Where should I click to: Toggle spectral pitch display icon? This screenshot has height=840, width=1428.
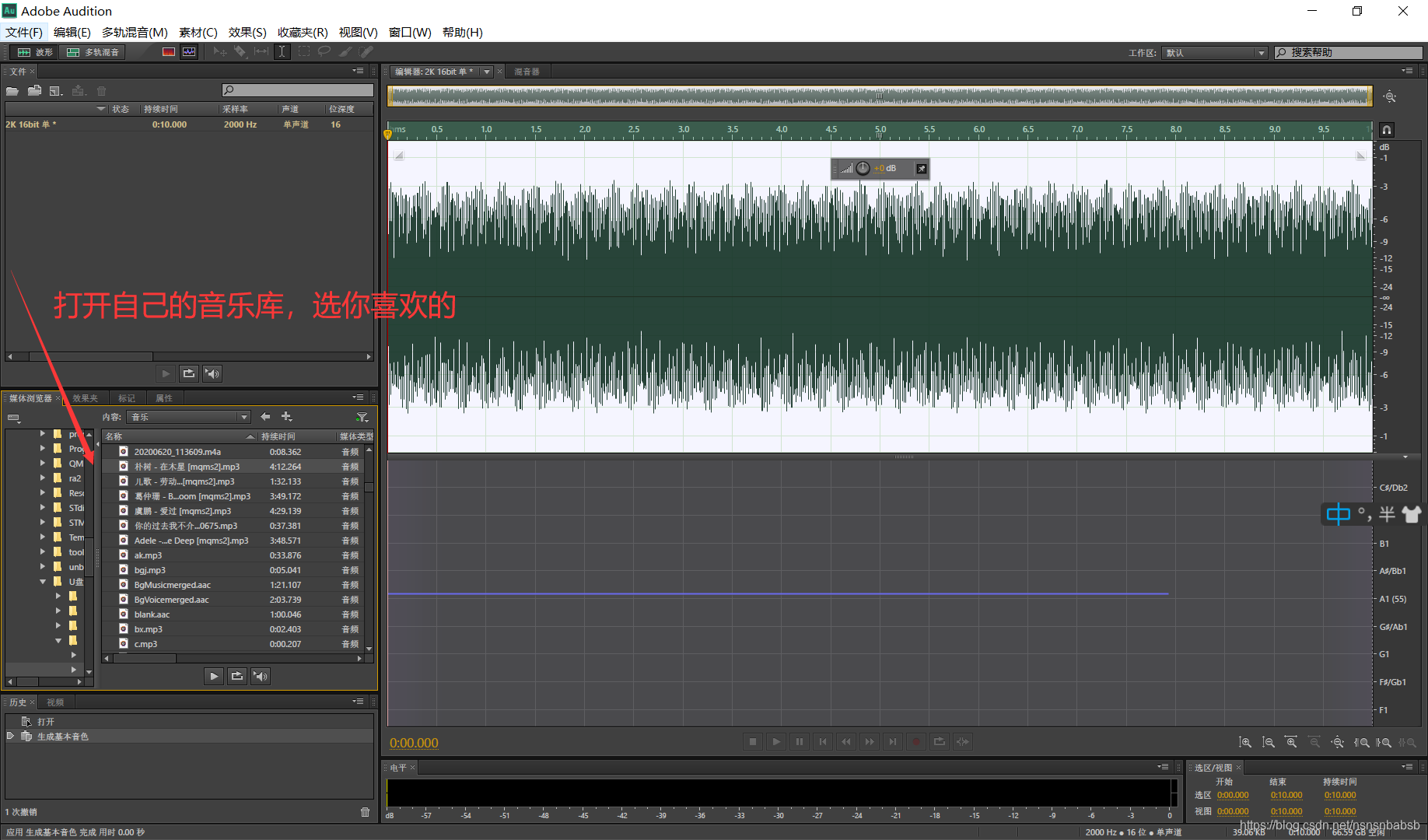pyautogui.click(x=189, y=52)
